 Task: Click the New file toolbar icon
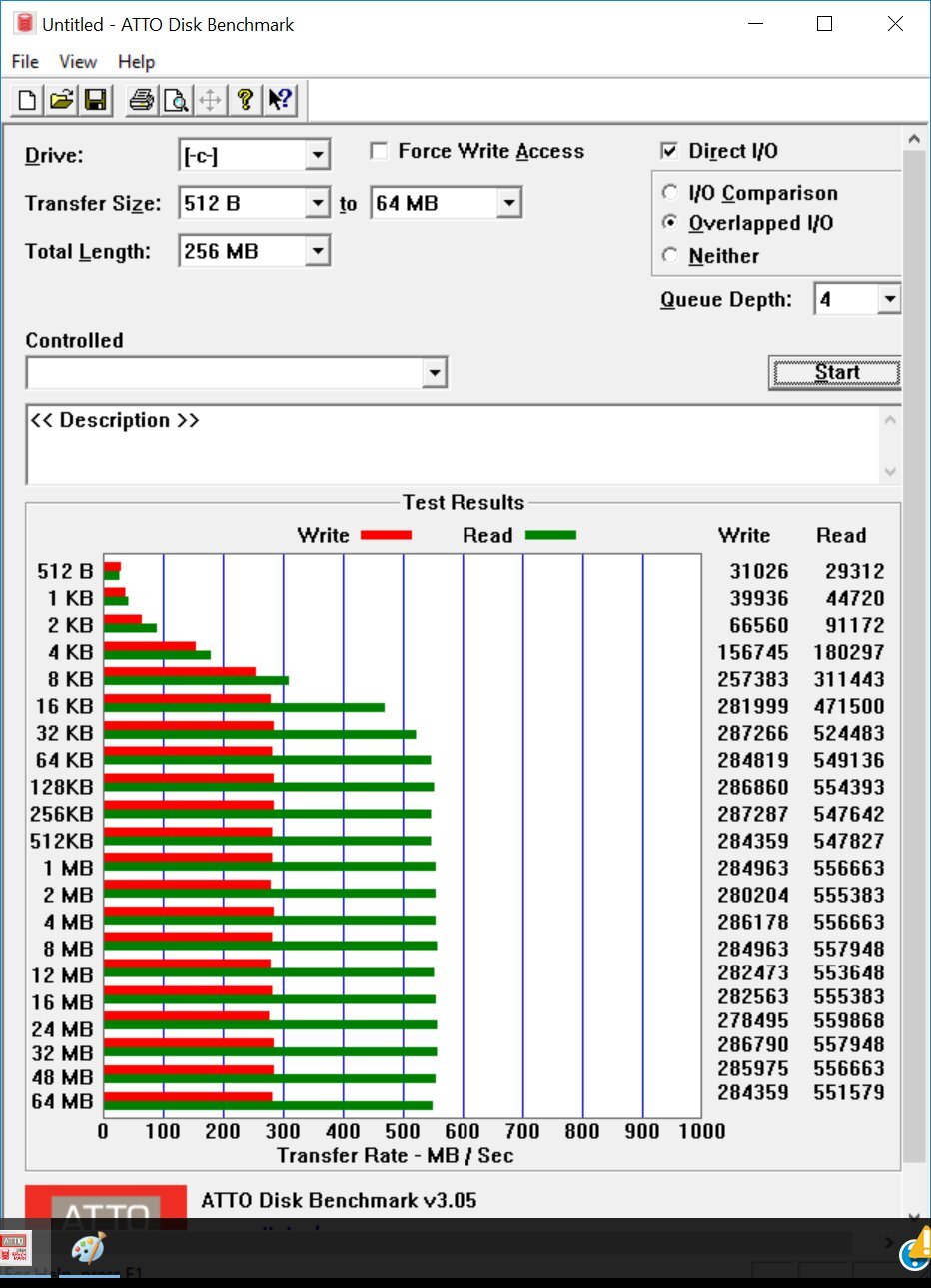click(28, 100)
